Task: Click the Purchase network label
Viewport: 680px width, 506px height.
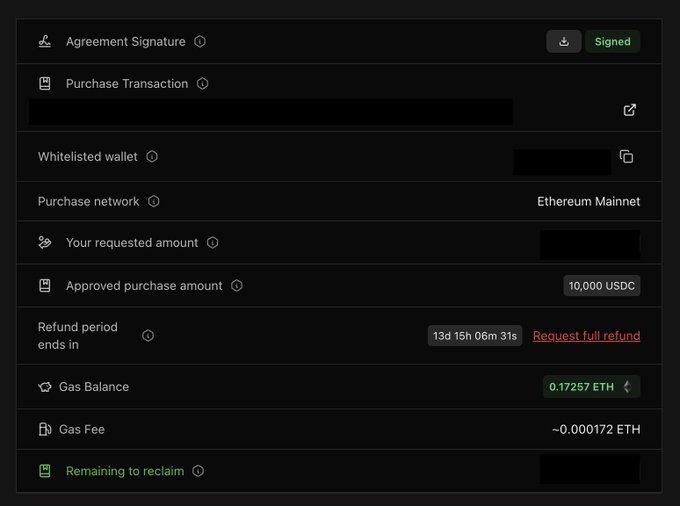Action: point(88,201)
